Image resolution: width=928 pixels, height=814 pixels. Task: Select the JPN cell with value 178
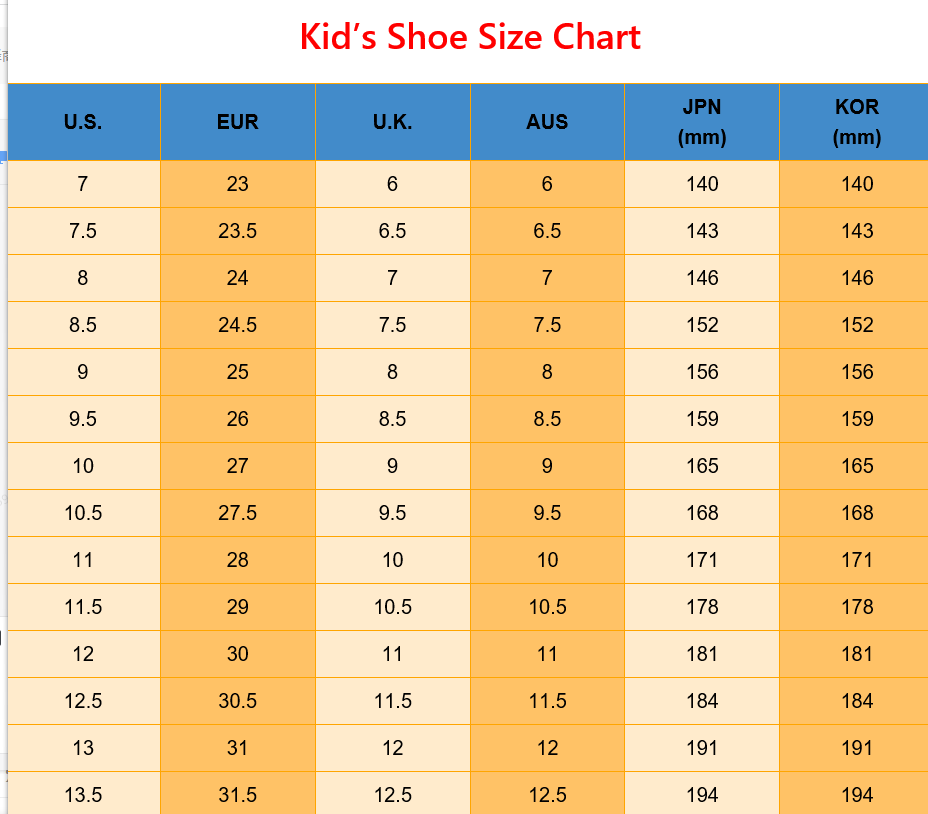coord(702,607)
